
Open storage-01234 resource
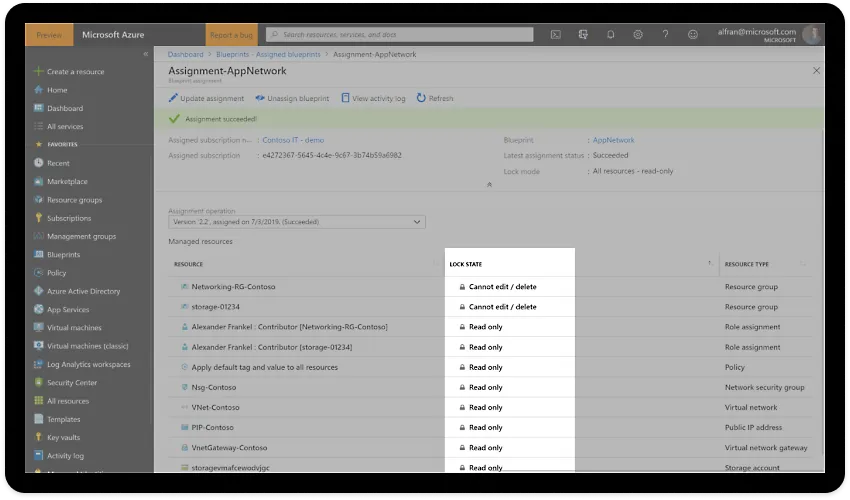point(215,307)
